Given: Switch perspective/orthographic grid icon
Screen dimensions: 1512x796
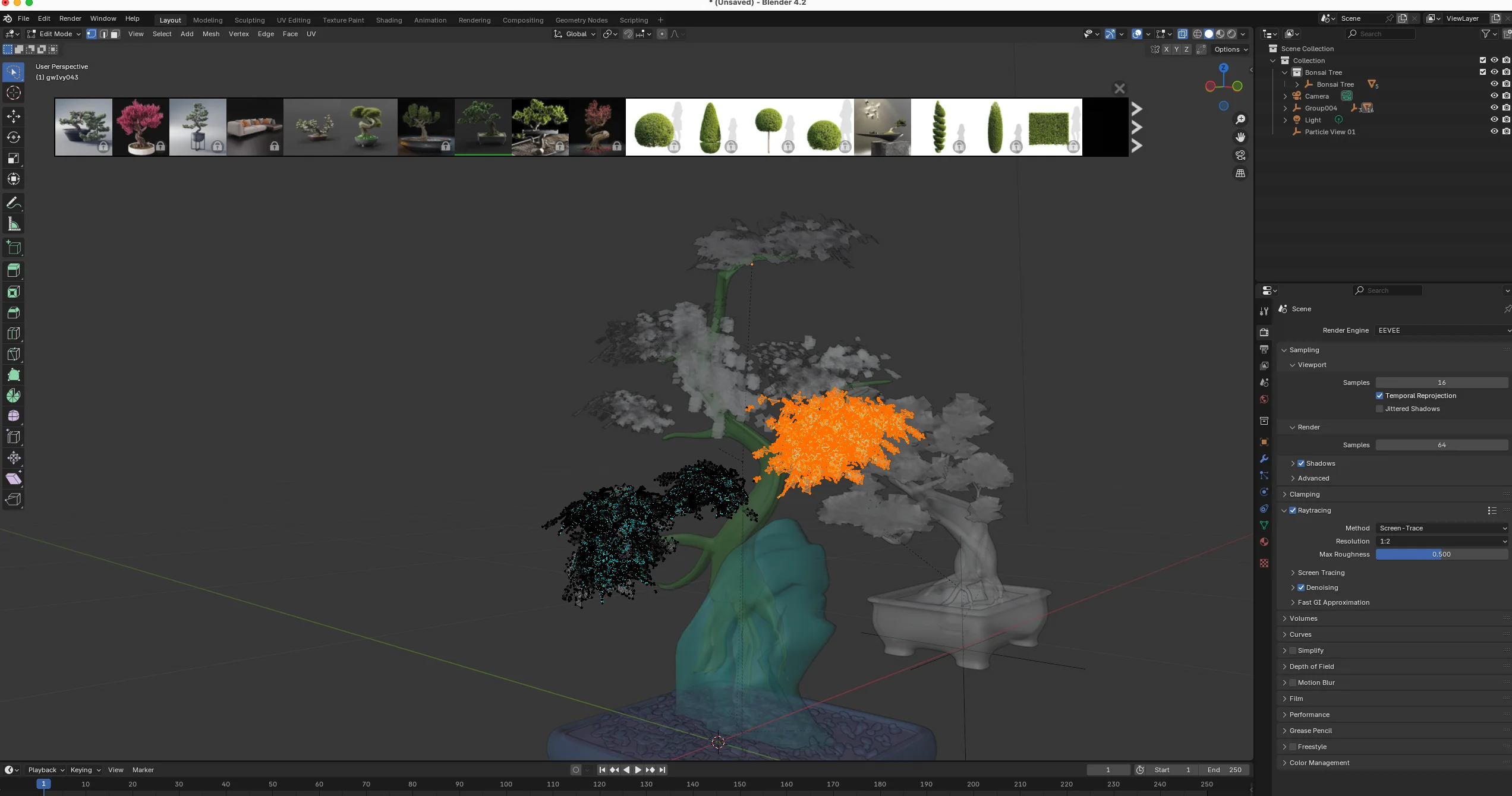Looking at the screenshot, I should 1240,173.
